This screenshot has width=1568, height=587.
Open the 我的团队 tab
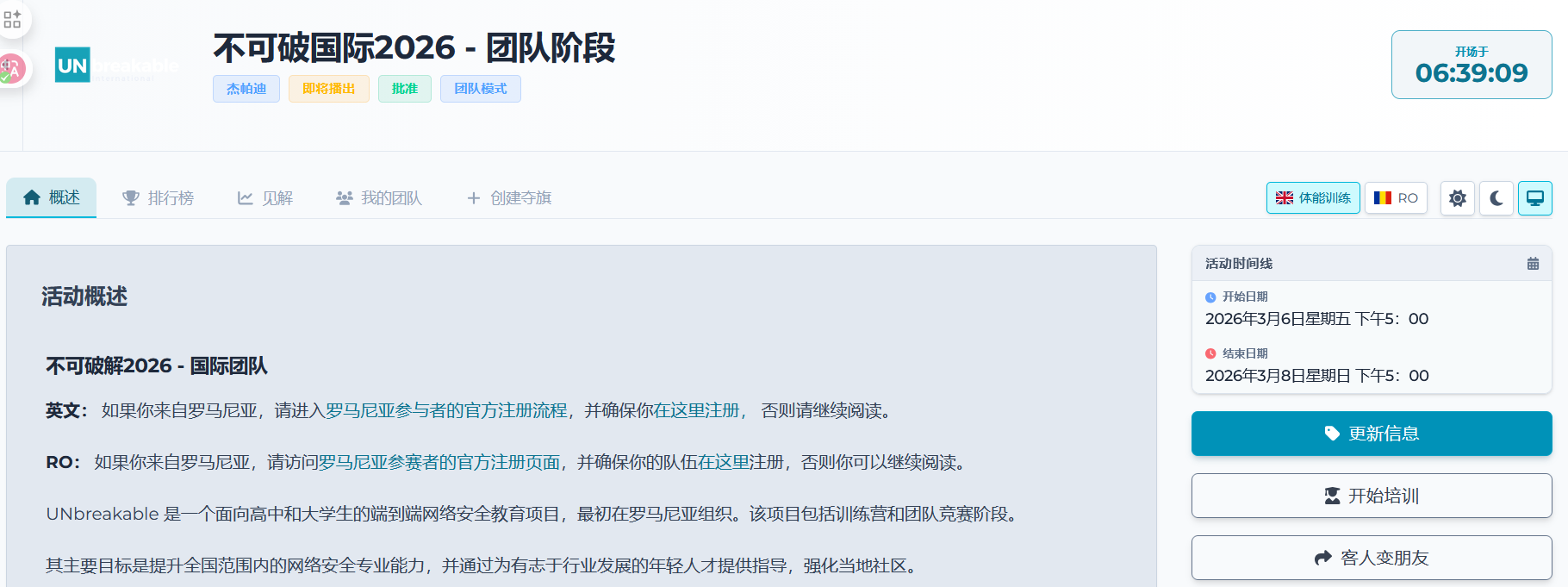coord(379,198)
